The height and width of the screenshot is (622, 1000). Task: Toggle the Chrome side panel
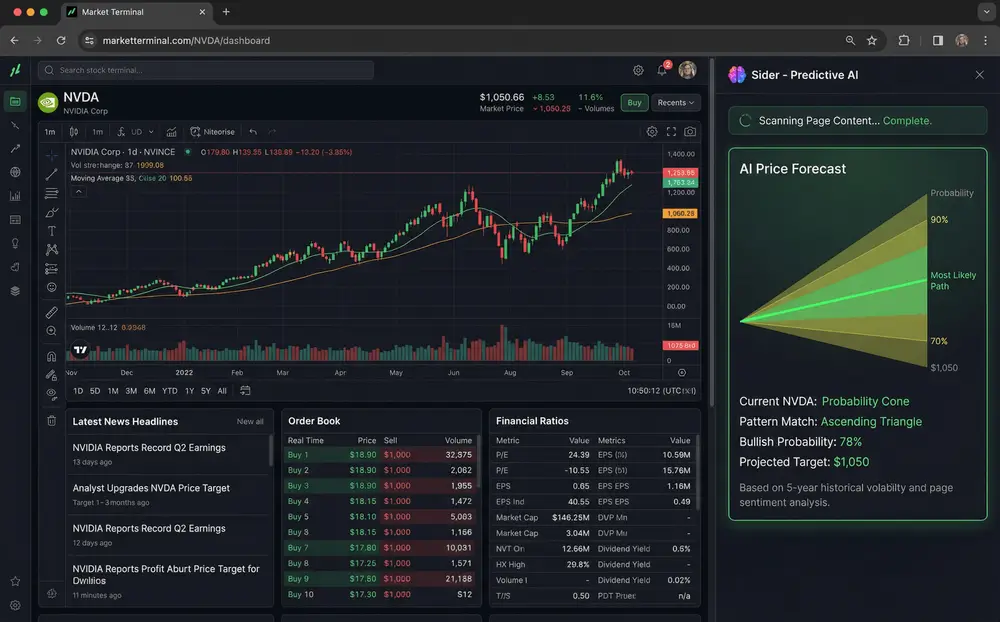tap(938, 40)
